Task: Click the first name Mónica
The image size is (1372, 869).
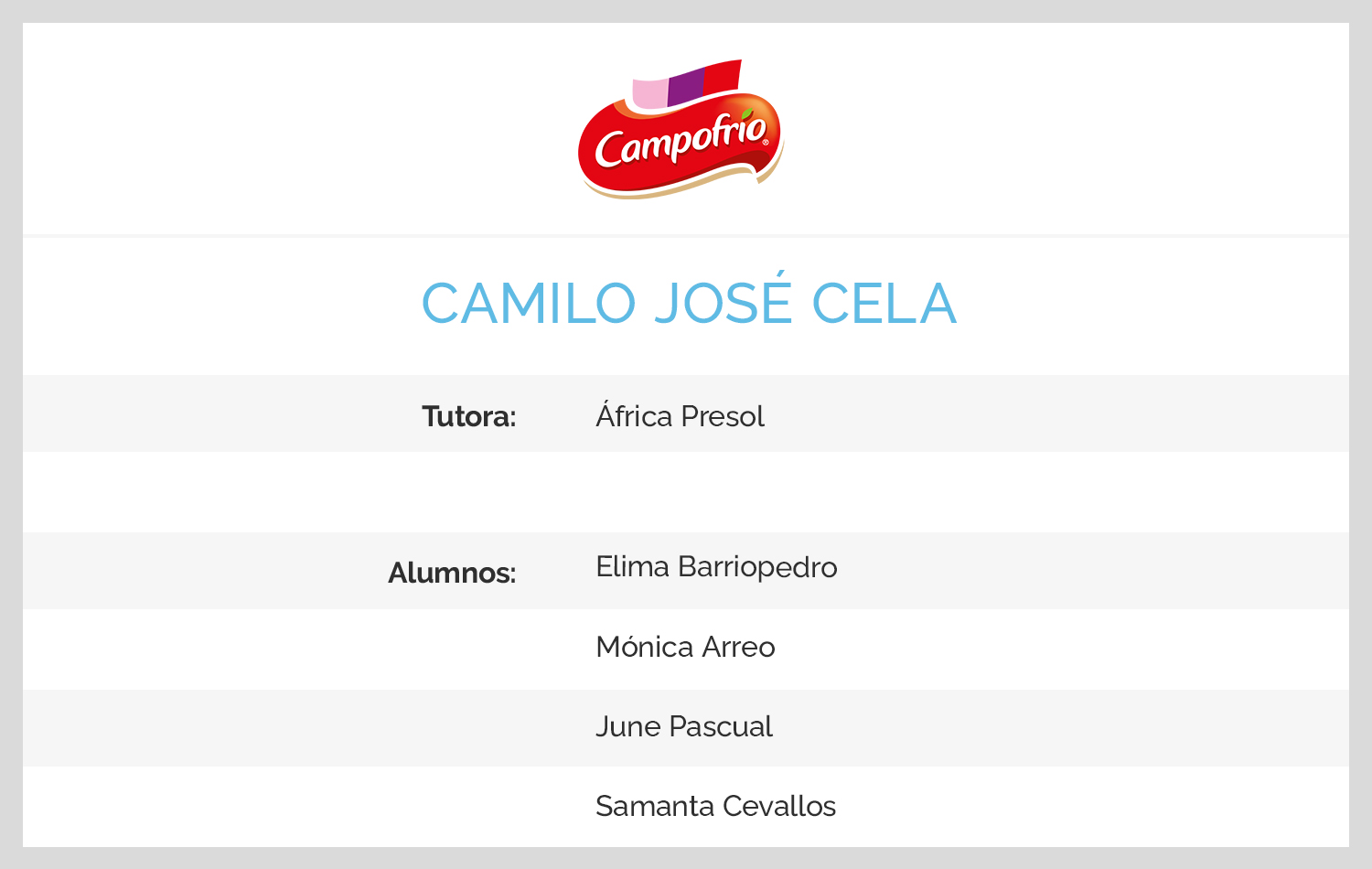Action: click(645, 646)
